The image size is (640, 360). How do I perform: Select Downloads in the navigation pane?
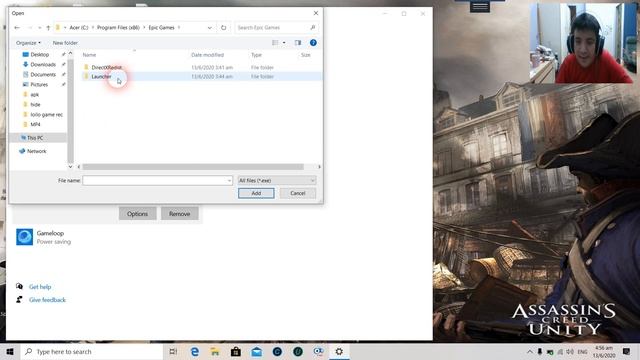click(x=43, y=64)
